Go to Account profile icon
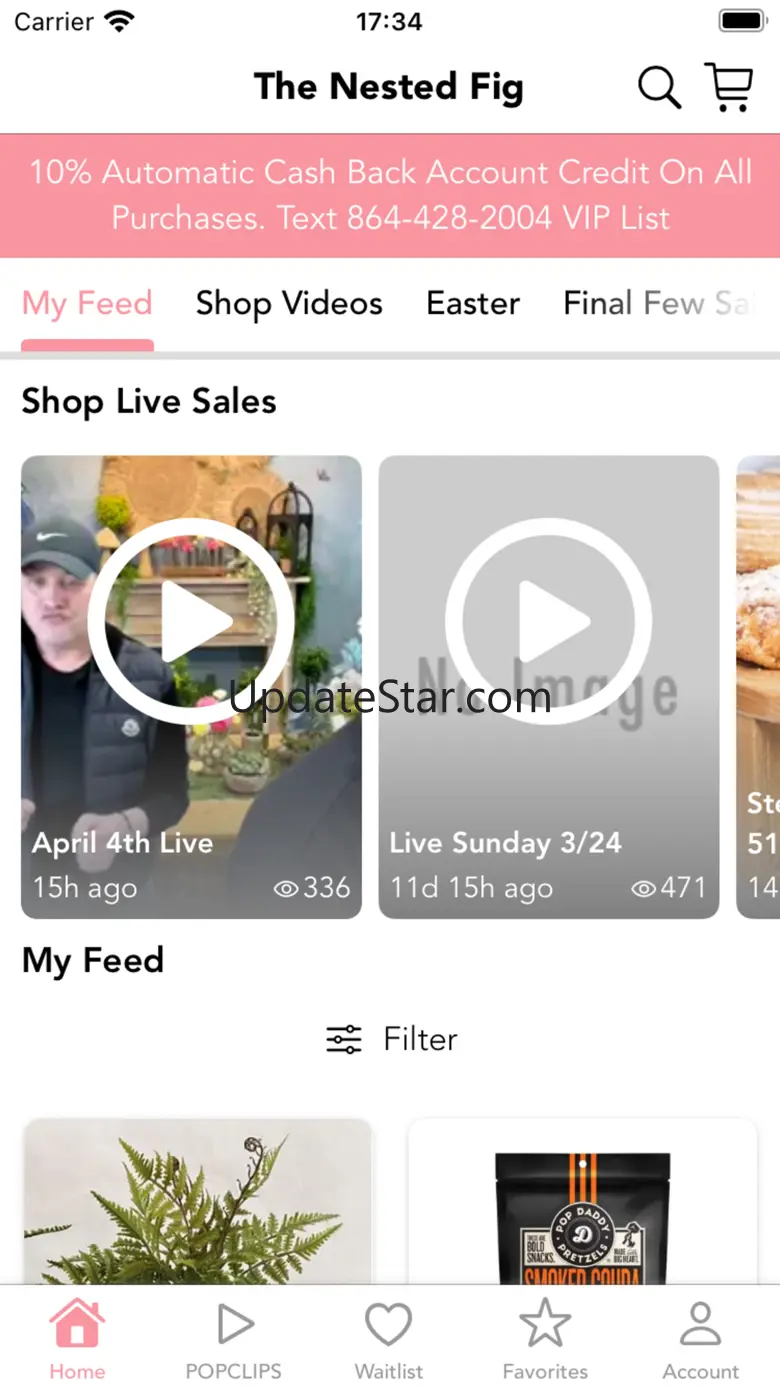The image size is (780, 1387). (x=700, y=1326)
